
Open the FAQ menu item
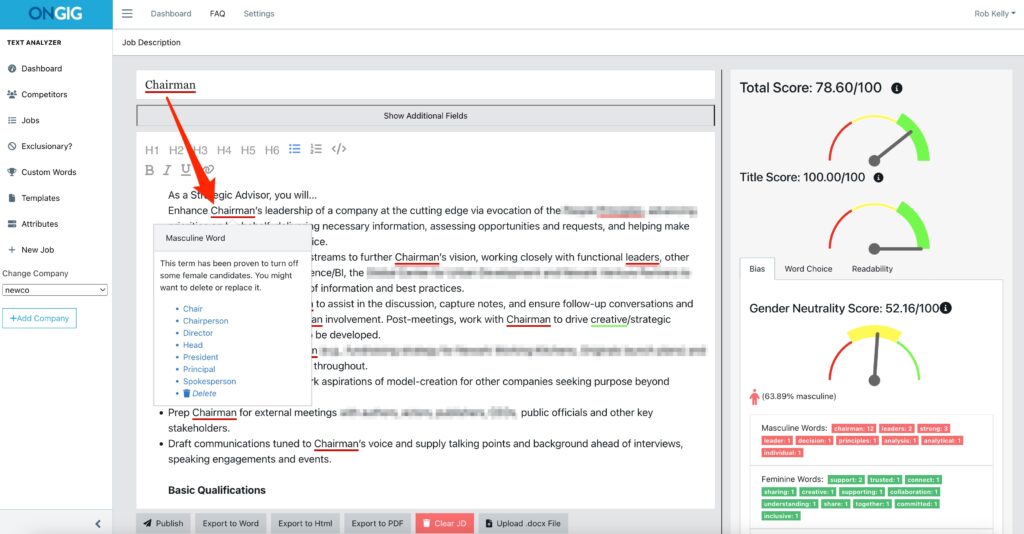click(x=217, y=14)
